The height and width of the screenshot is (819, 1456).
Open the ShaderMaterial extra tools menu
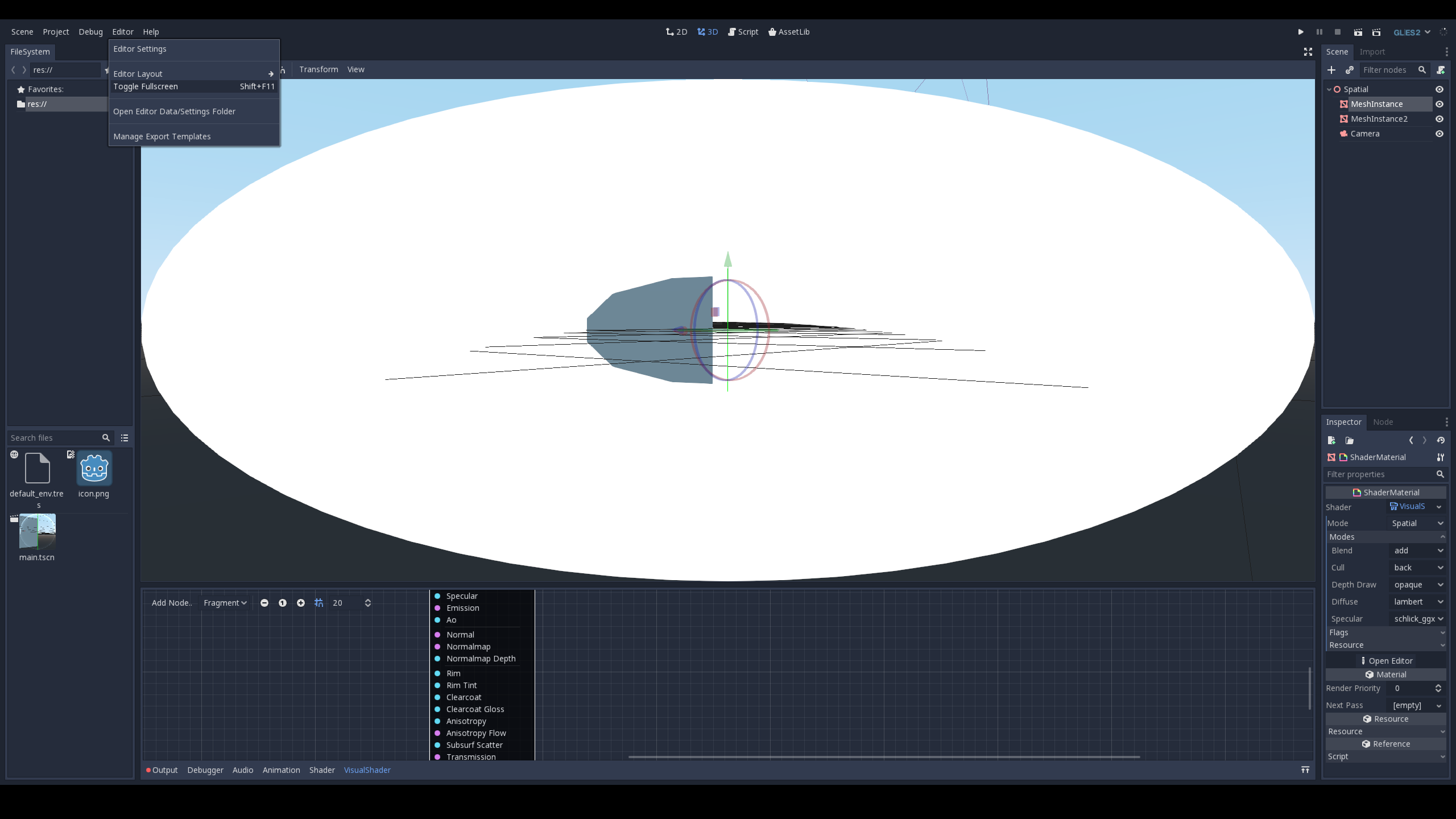1441,457
